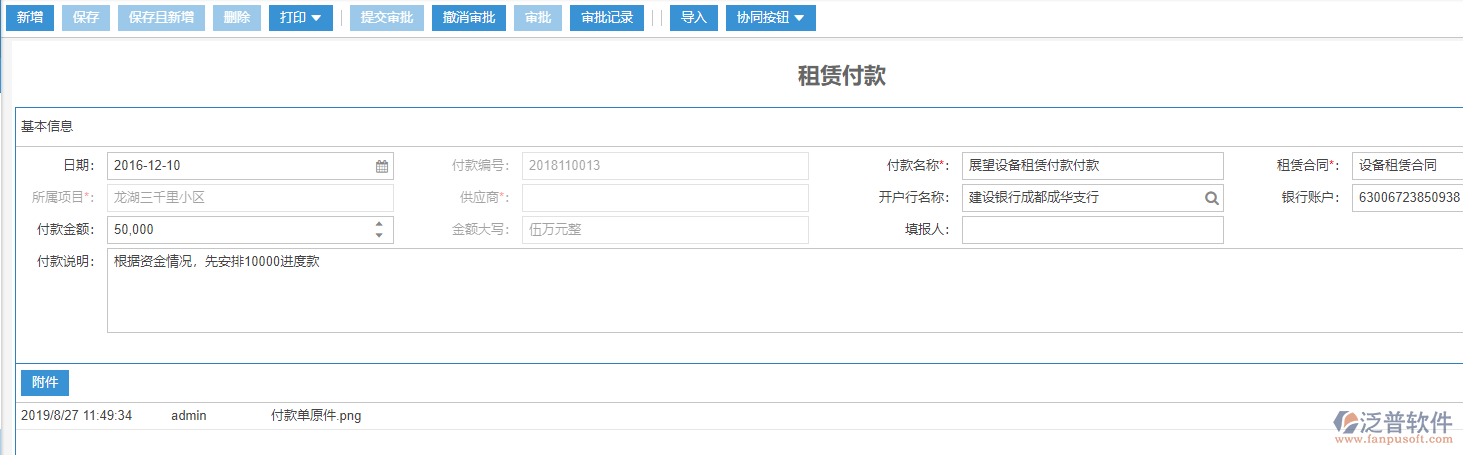Click 提交审批 button
This screenshot has width=1463, height=455.
point(387,18)
